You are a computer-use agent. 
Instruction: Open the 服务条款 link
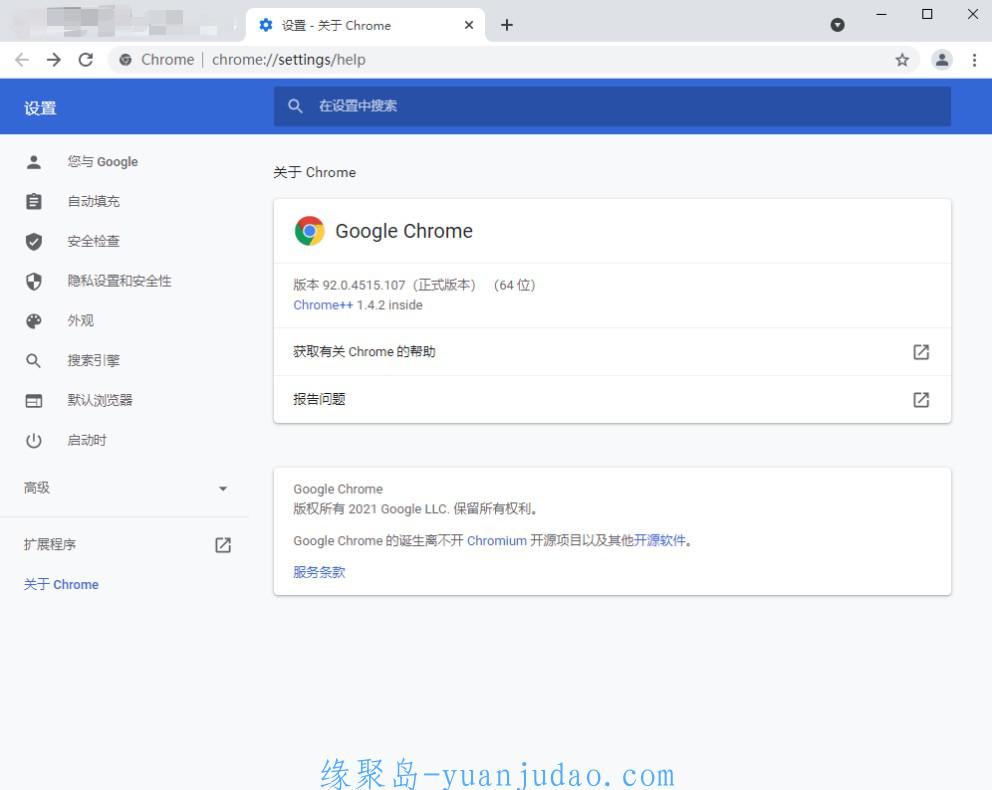[319, 572]
